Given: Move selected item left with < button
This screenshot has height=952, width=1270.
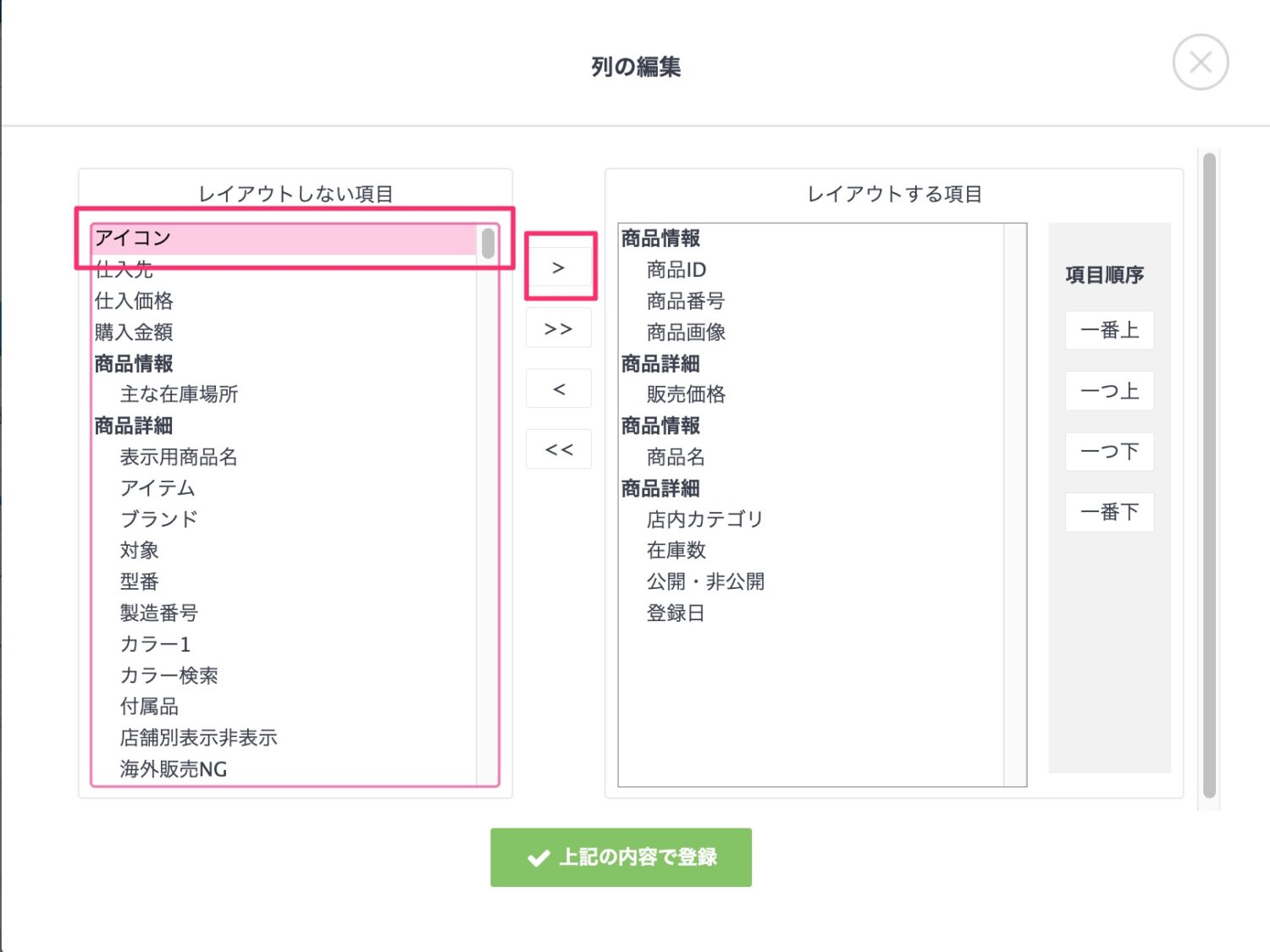Looking at the screenshot, I should 559,389.
